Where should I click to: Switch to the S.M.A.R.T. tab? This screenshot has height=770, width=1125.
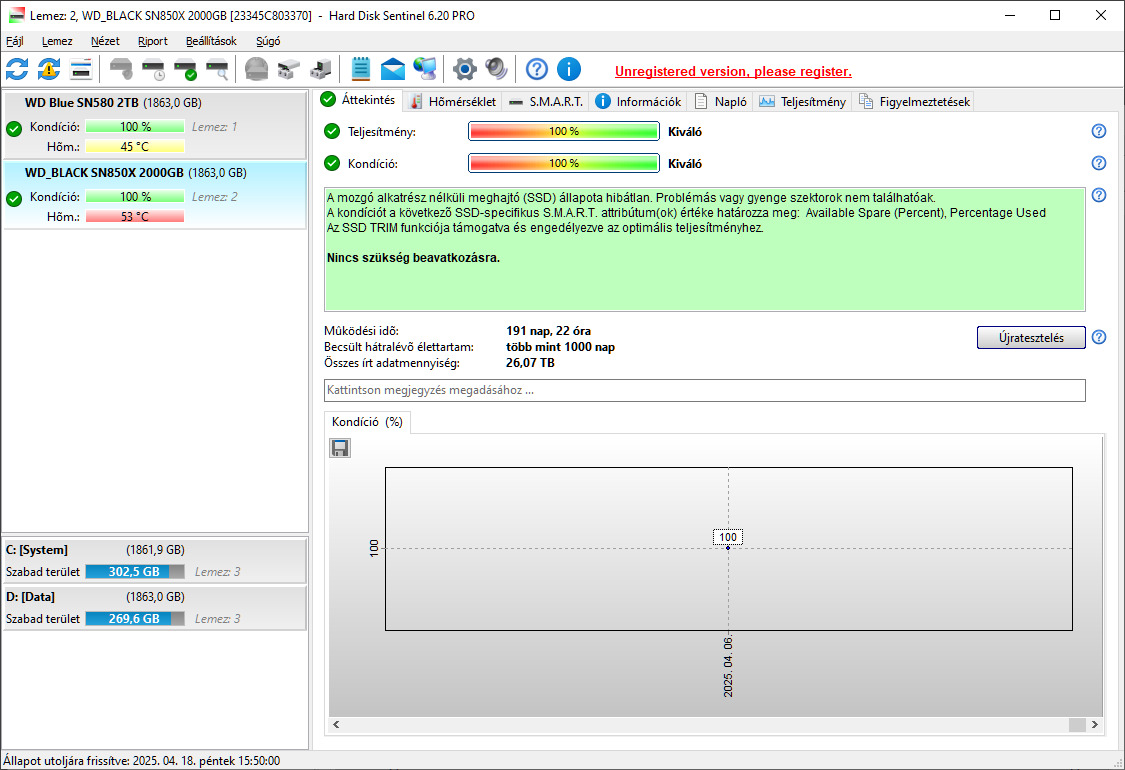(x=545, y=102)
